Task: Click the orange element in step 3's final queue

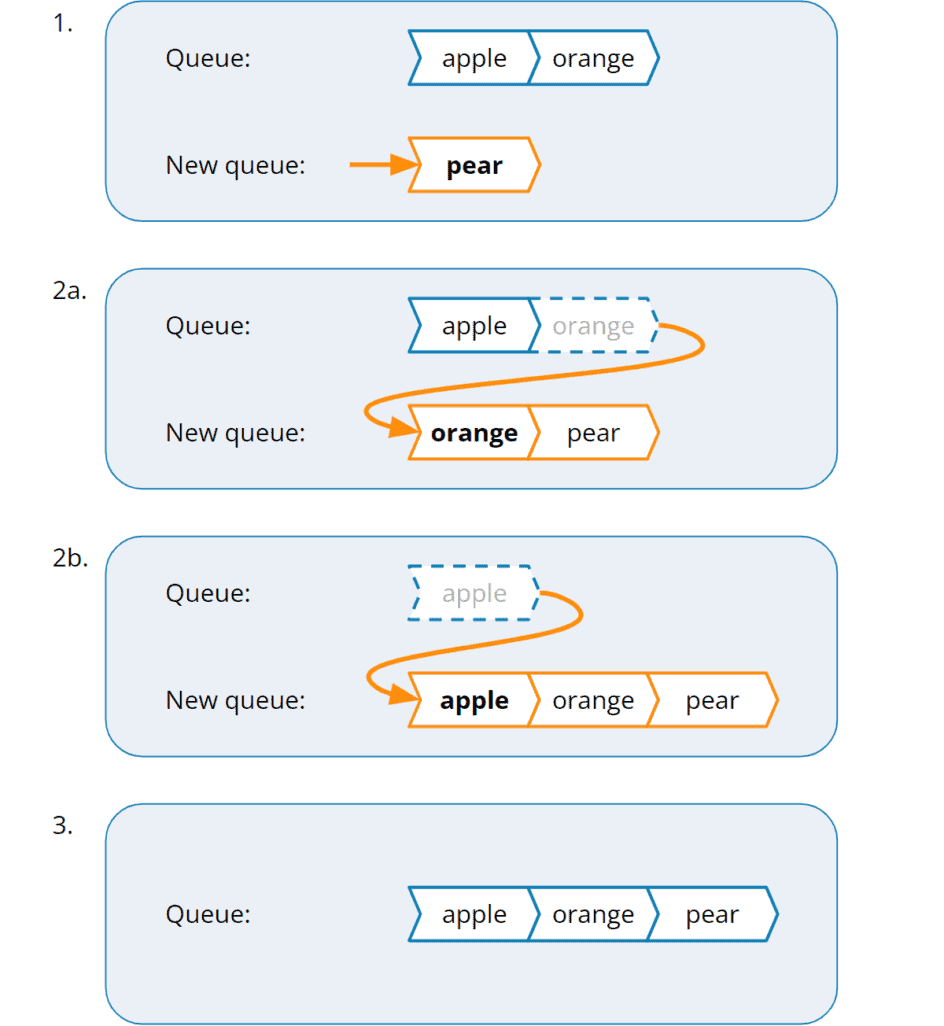Action: 593,915
